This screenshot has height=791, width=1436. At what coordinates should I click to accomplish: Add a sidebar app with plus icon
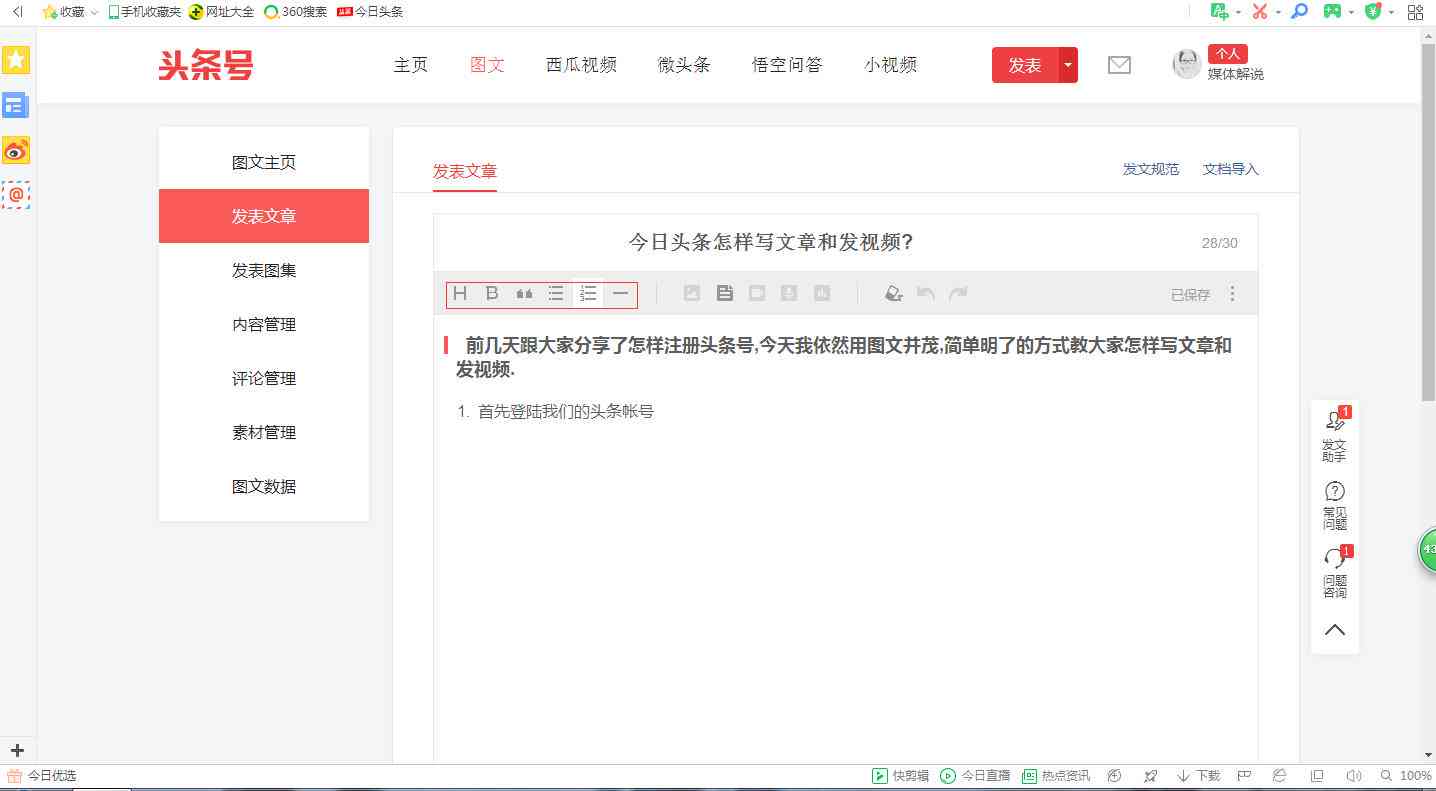point(17,750)
